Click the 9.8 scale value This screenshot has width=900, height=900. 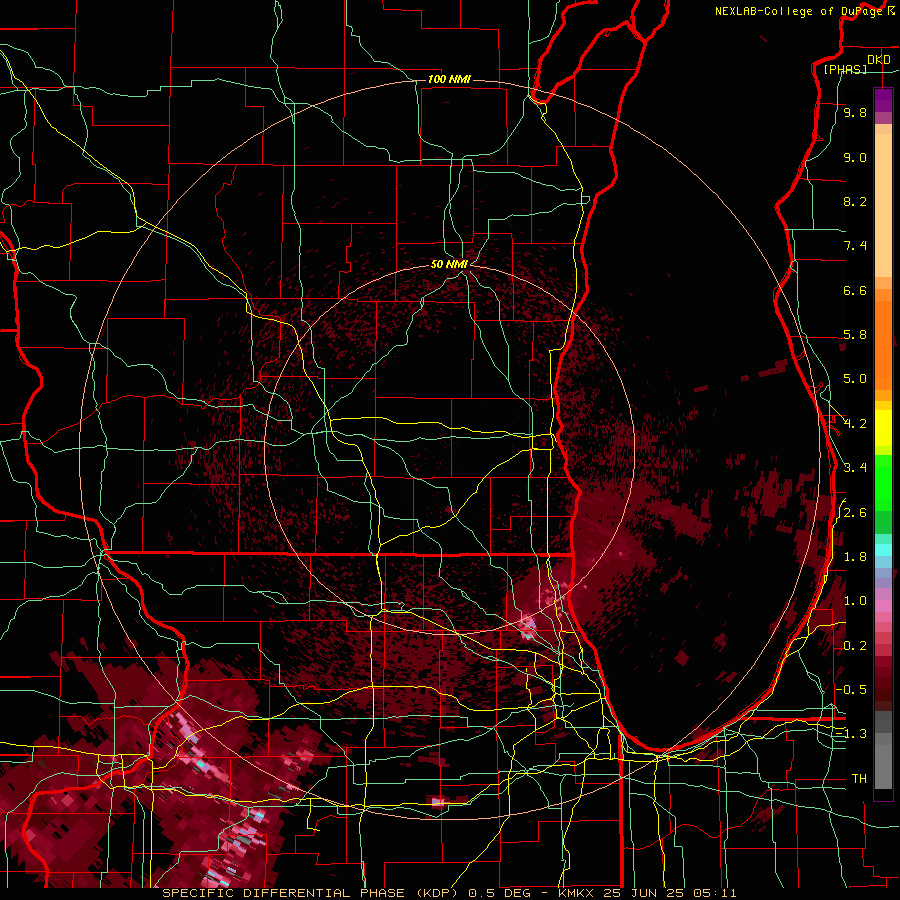point(855,113)
